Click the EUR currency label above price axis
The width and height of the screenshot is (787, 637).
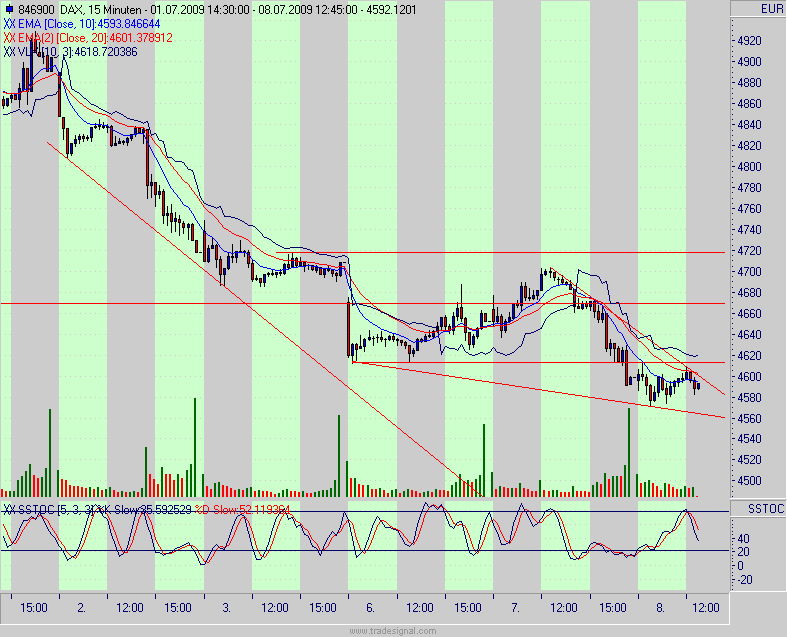coord(771,9)
